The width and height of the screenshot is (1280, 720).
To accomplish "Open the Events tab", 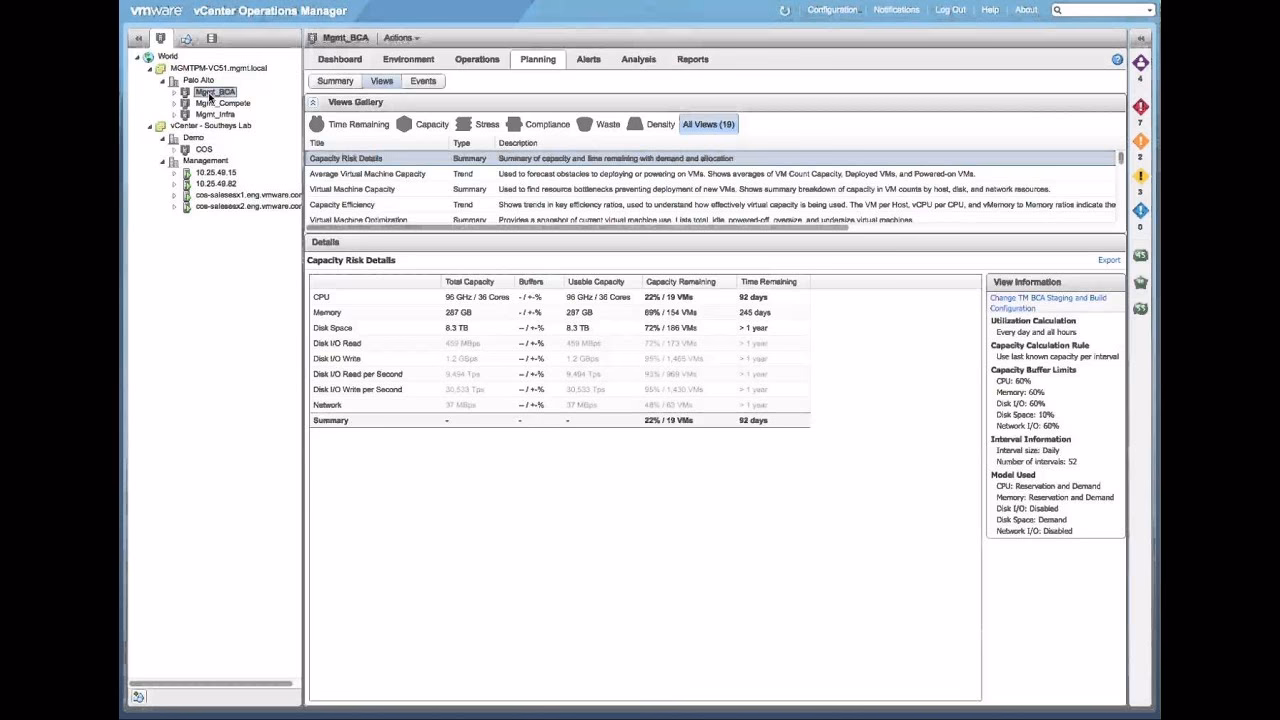I will (422, 81).
